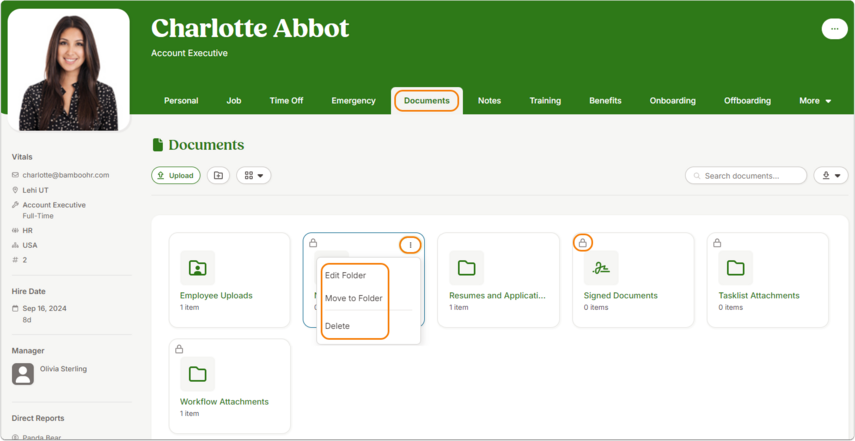855x441 pixels.
Task: Switch to the Benefits tab
Action: point(605,101)
